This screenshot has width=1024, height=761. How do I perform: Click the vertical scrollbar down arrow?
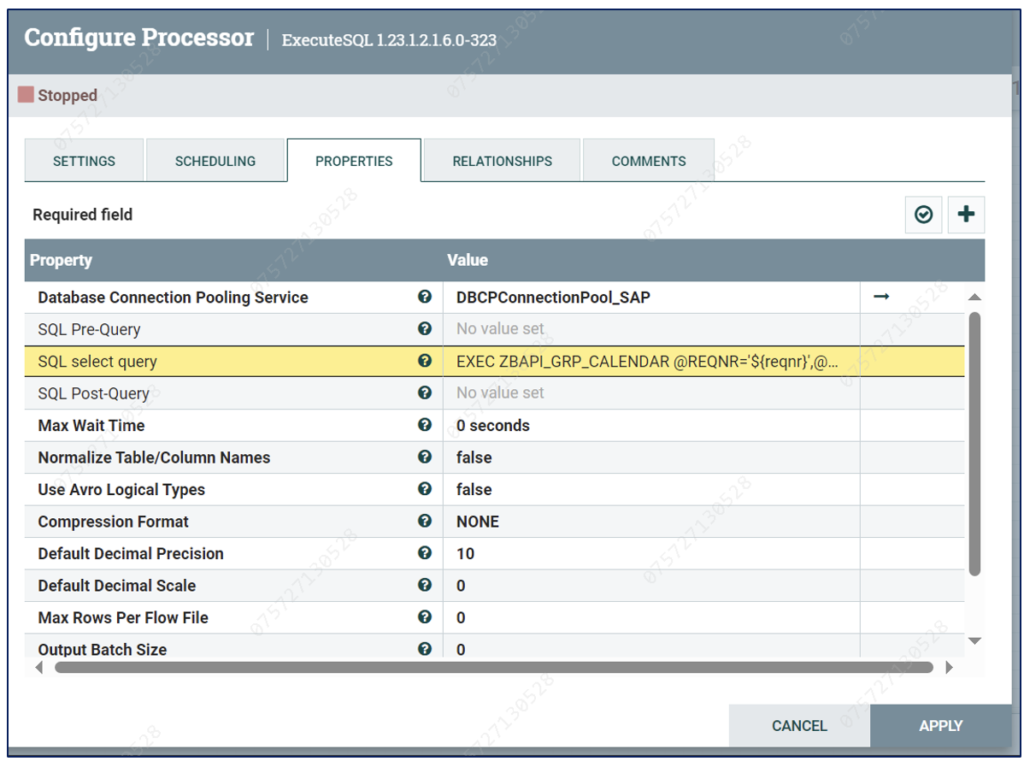point(974,641)
